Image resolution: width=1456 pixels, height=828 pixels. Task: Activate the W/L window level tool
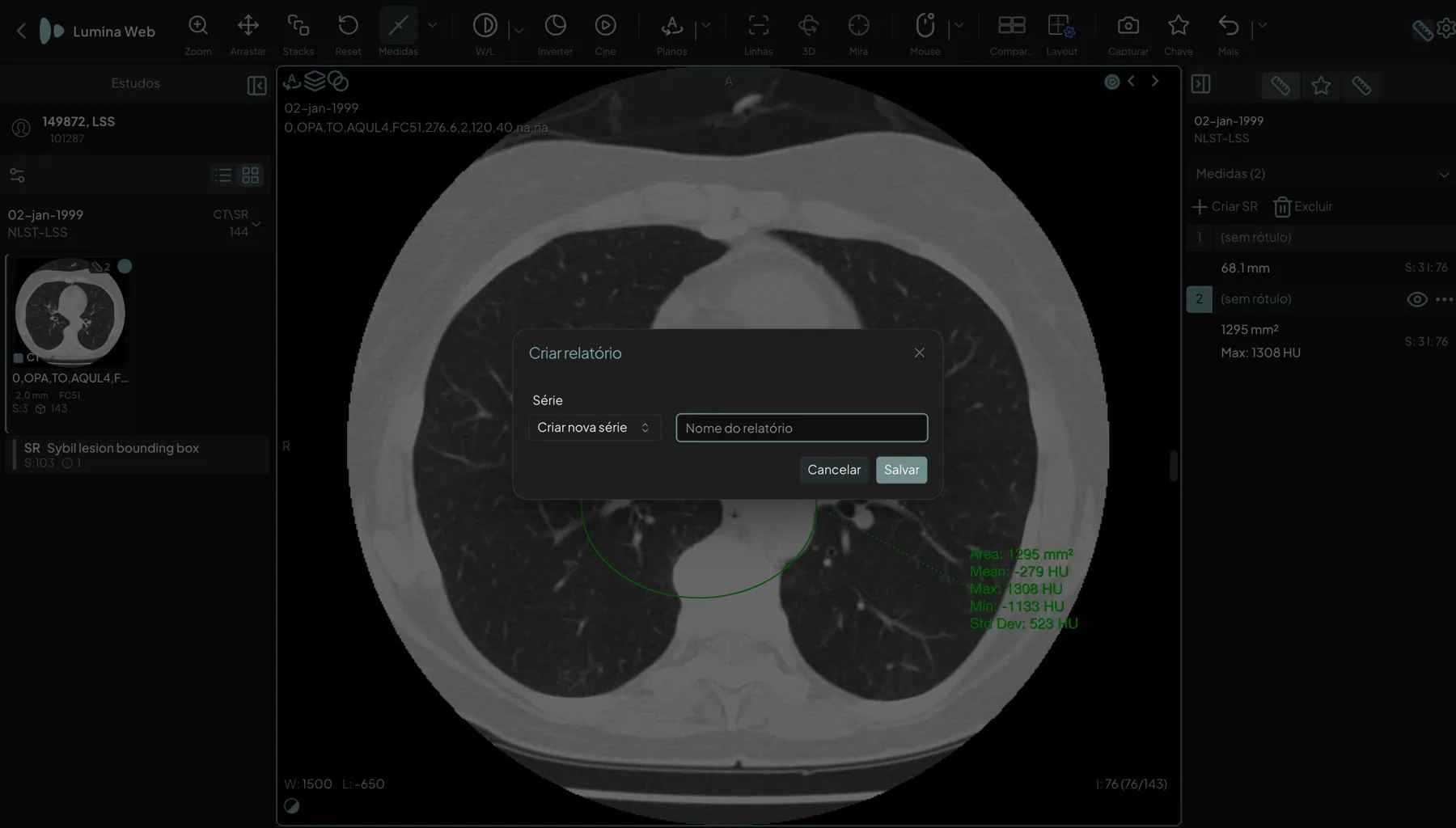485,32
